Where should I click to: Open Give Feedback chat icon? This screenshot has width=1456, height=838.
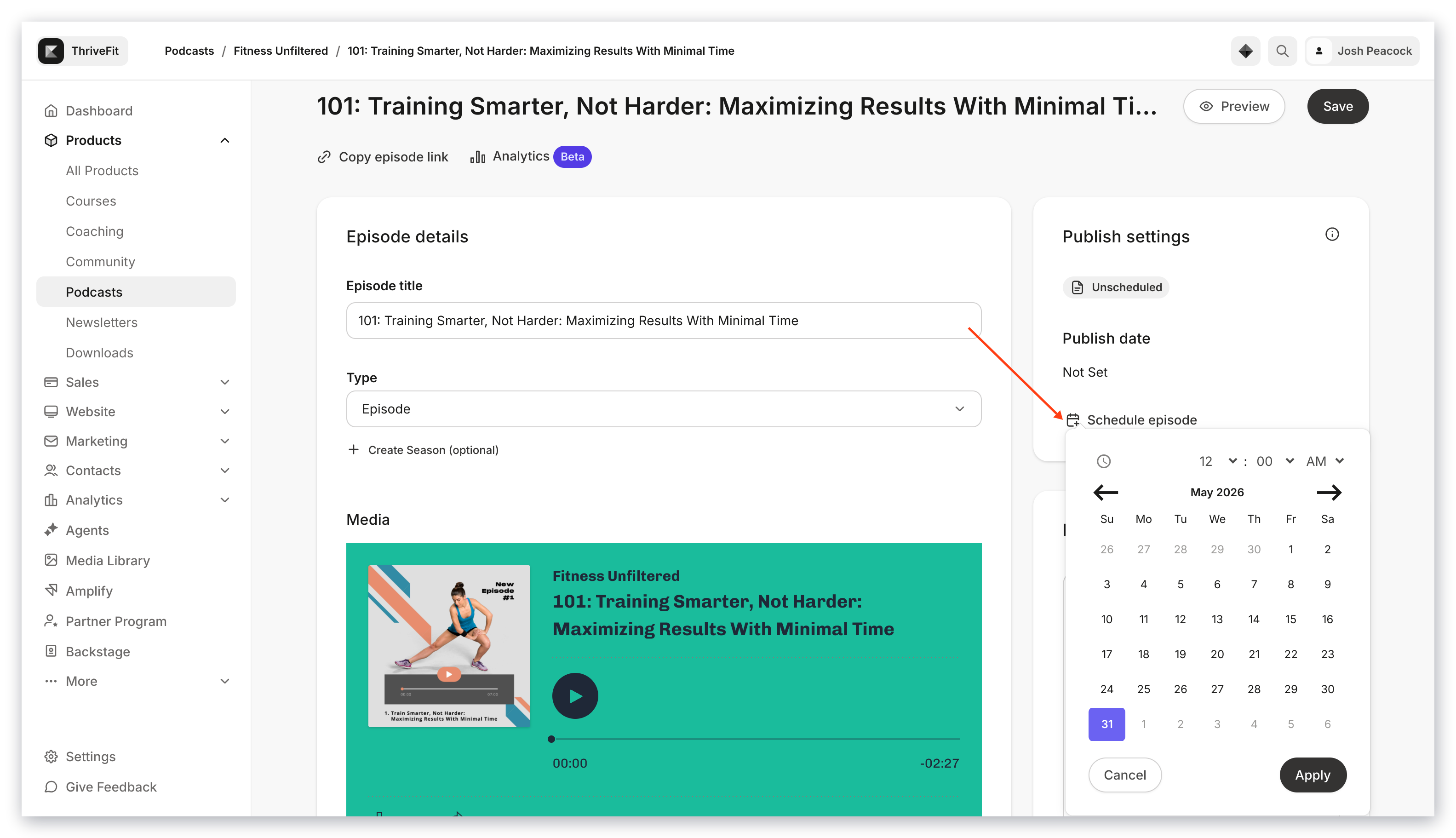51,787
